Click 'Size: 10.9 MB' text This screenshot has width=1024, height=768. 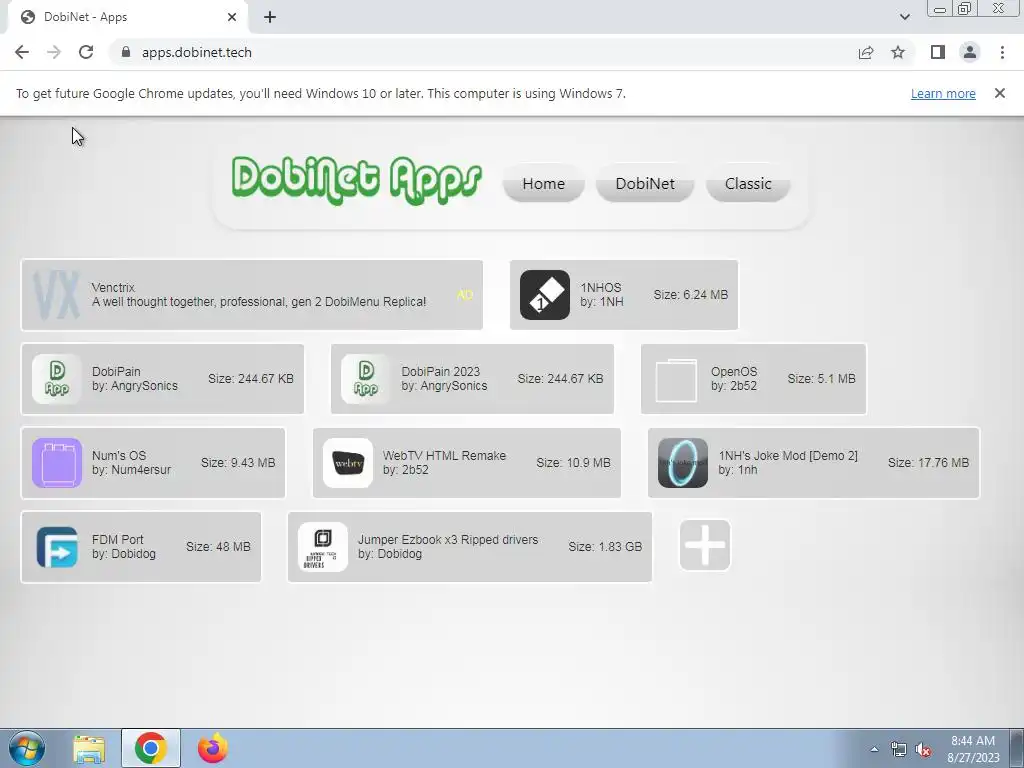pos(573,462)
